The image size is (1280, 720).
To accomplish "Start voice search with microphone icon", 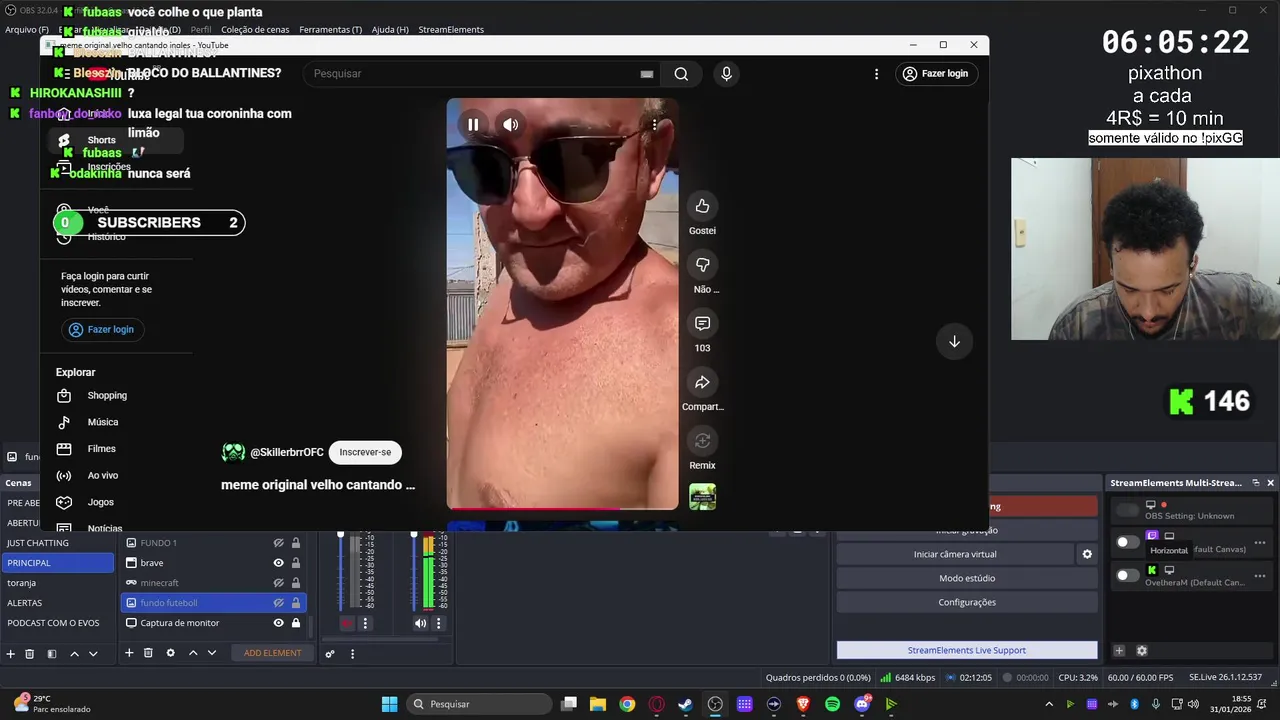I will (726, 74).
